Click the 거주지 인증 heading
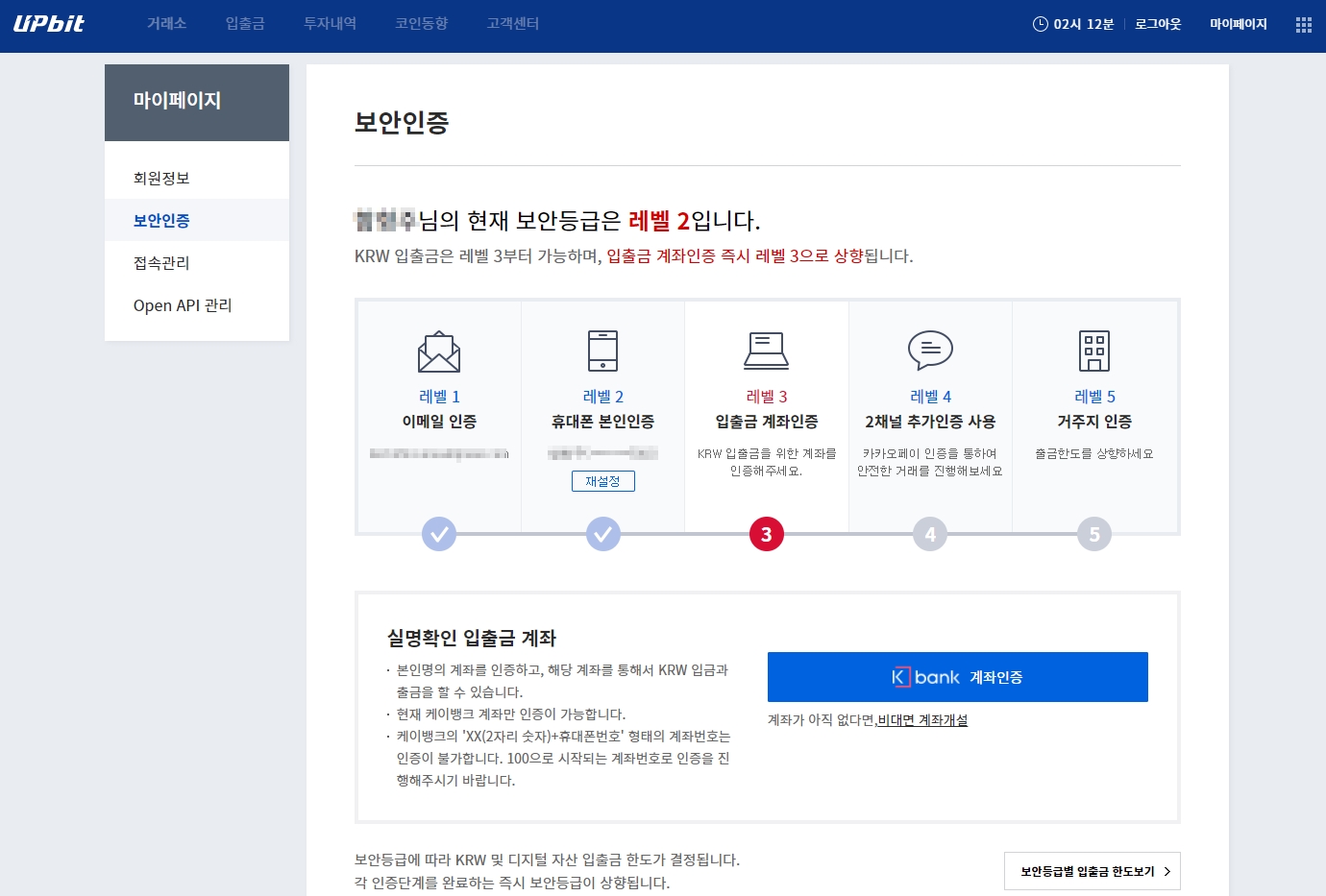This screenshot has height=896, width=1326. click(1094, 422)
